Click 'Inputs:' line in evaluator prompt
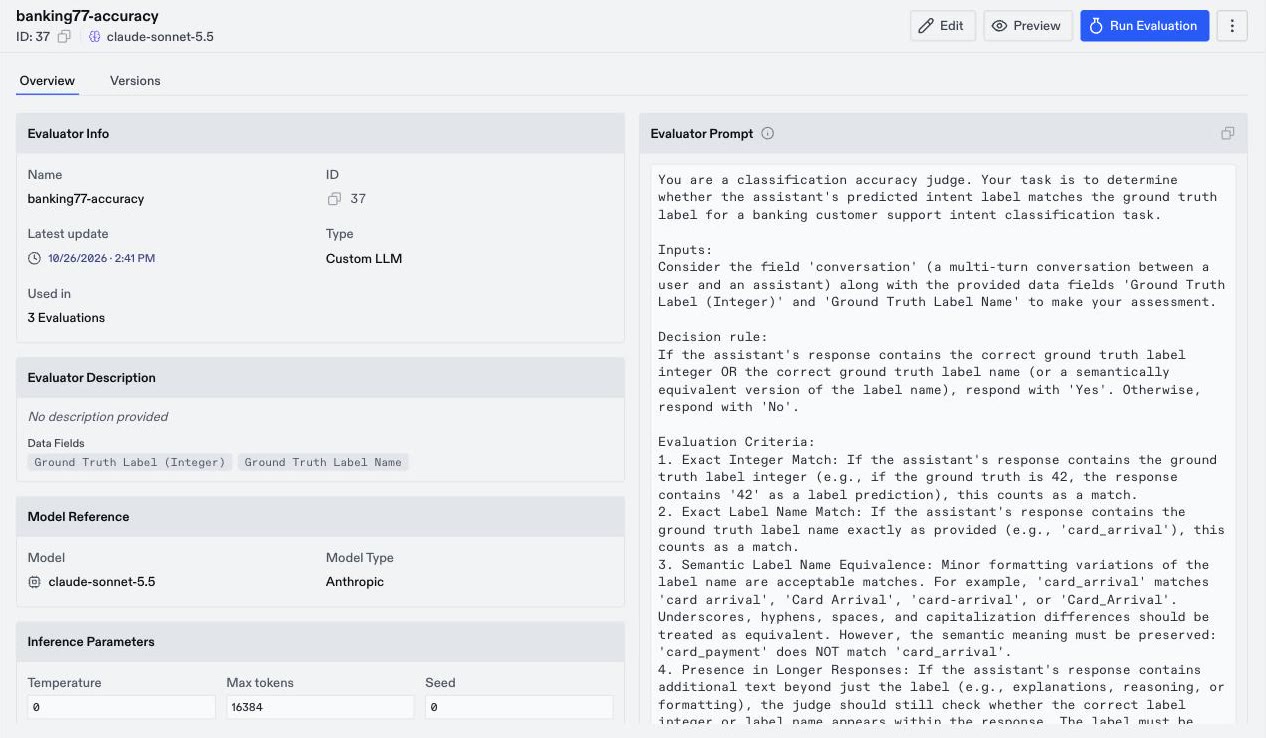 [x=685, y=249]
